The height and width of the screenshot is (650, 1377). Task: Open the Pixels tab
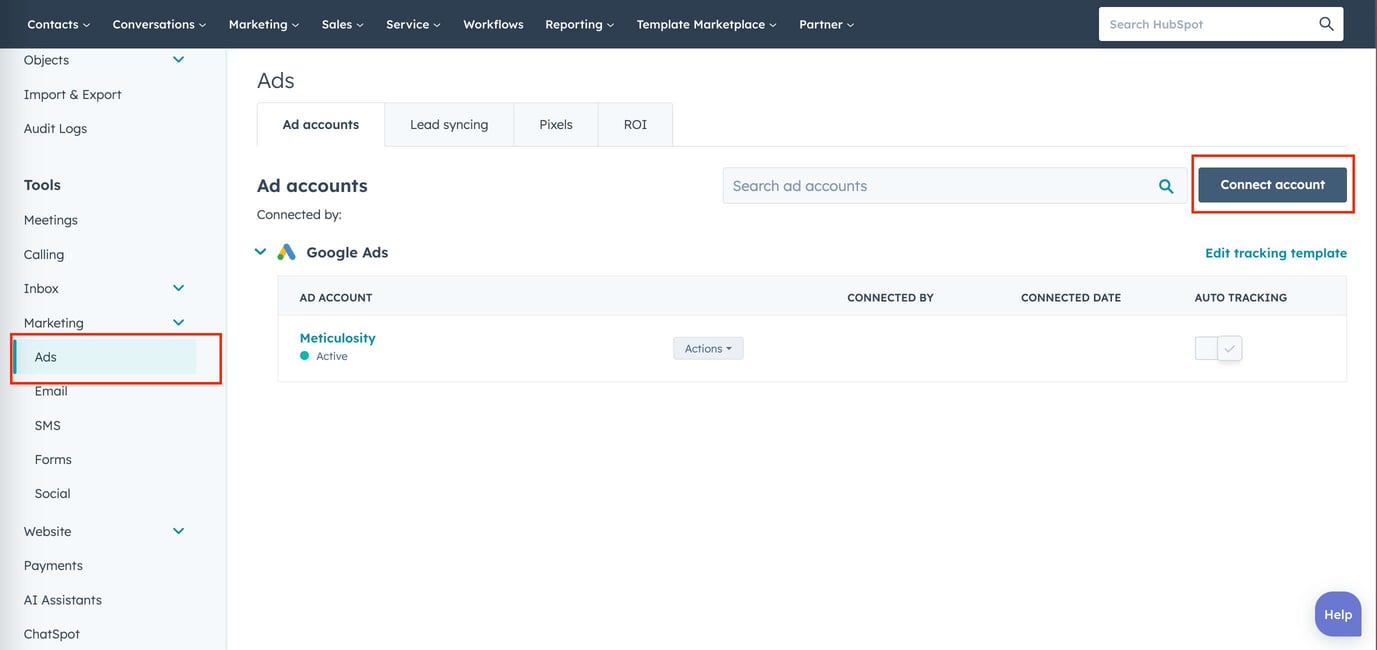click(x=556, y=122)
